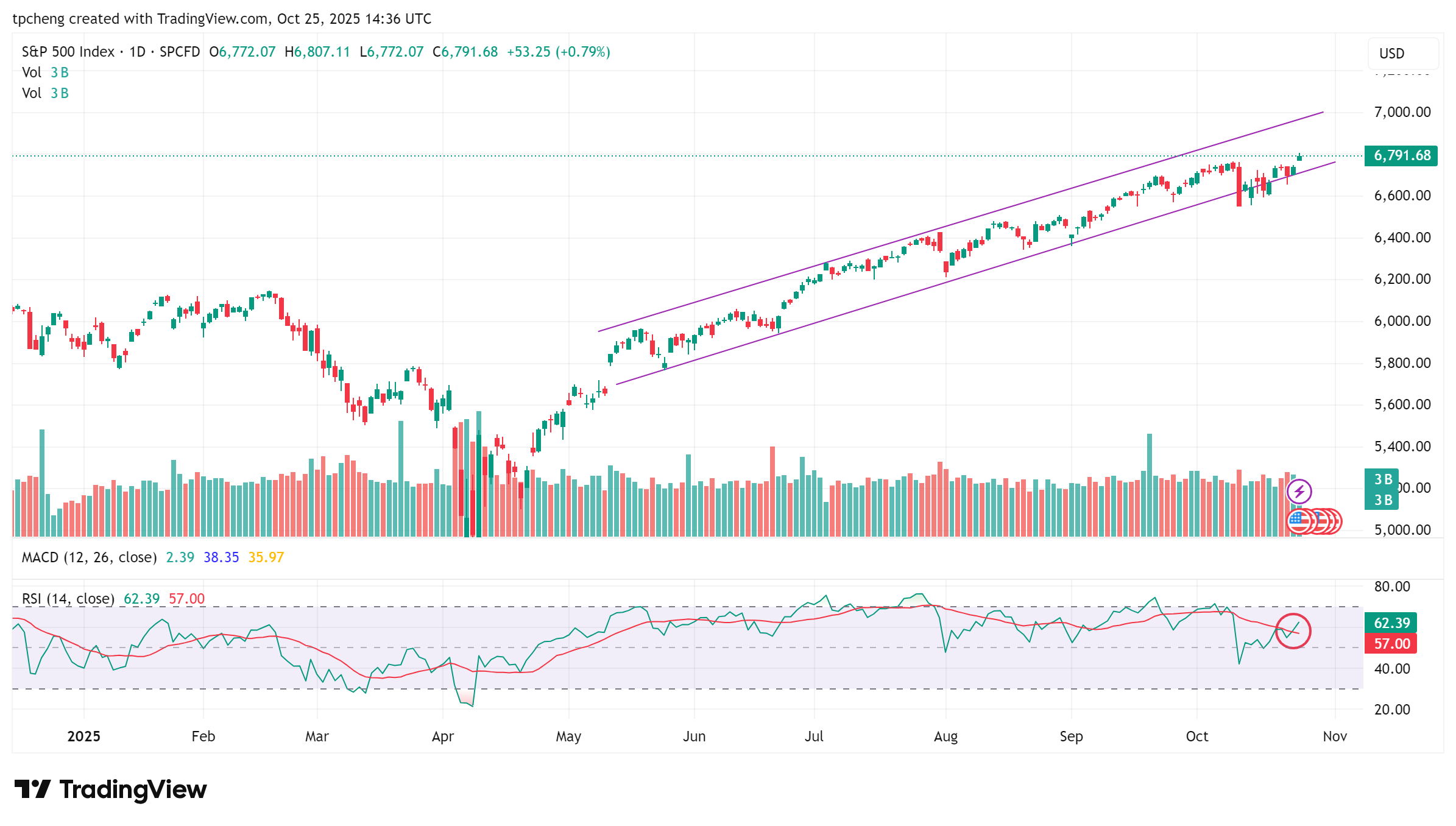
Task: Click the purple lightning bolt event icon
Action: pyautogui.click(x=1299, y=491)
